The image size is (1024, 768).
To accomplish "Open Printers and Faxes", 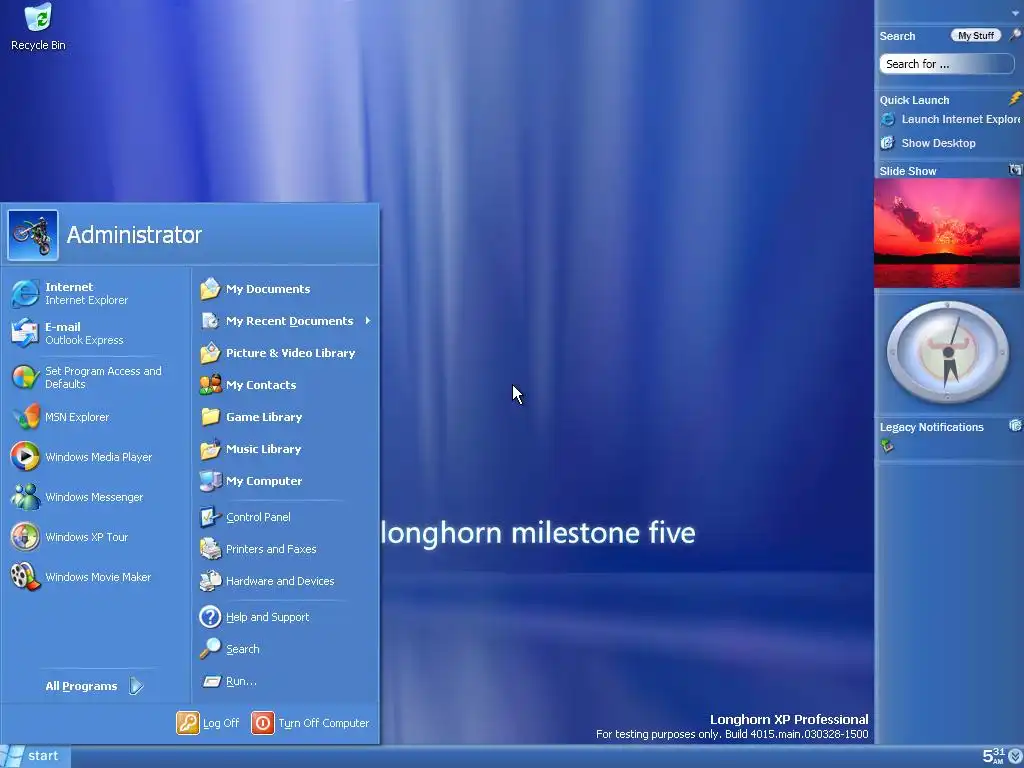I will (x=258, y=549).
